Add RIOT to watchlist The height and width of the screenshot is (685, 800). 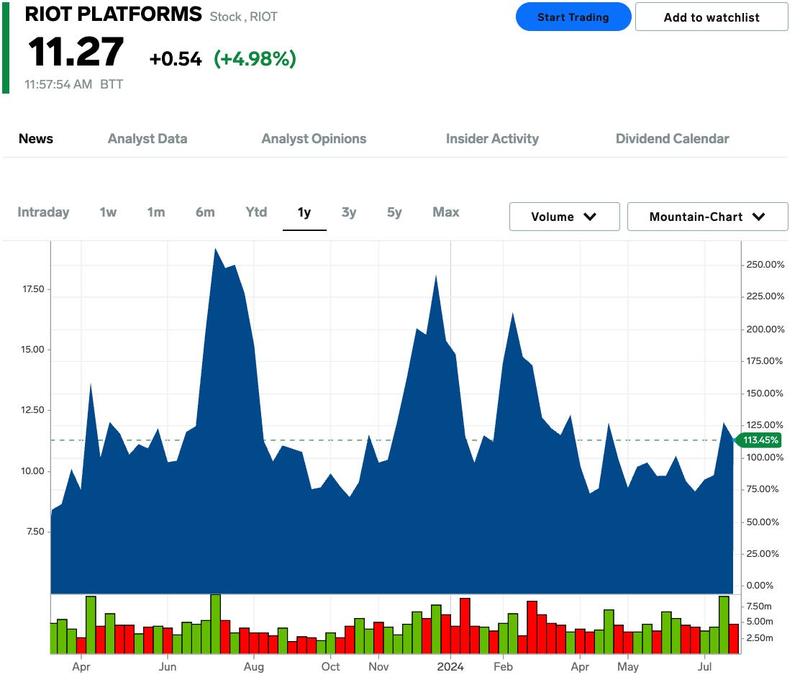tap(711, 17)
